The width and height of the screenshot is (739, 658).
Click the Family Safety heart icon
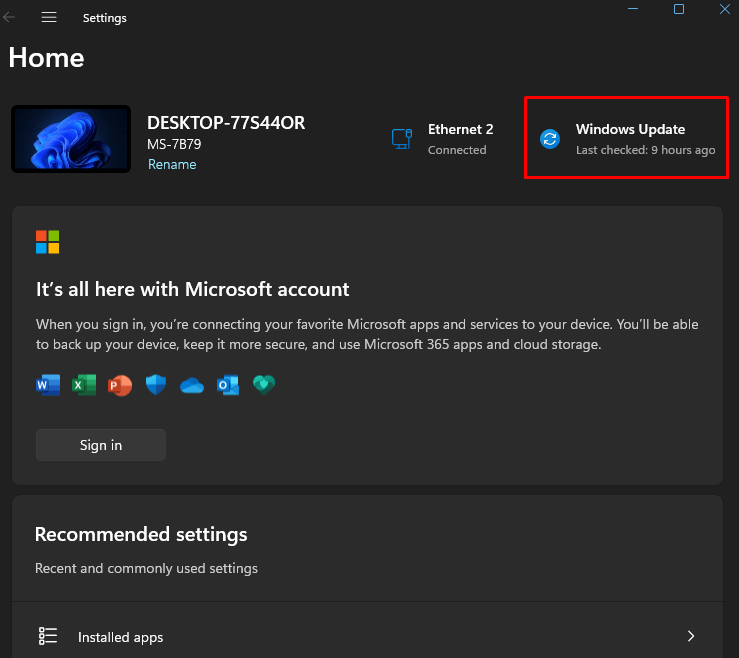click(x=264, y=385)
